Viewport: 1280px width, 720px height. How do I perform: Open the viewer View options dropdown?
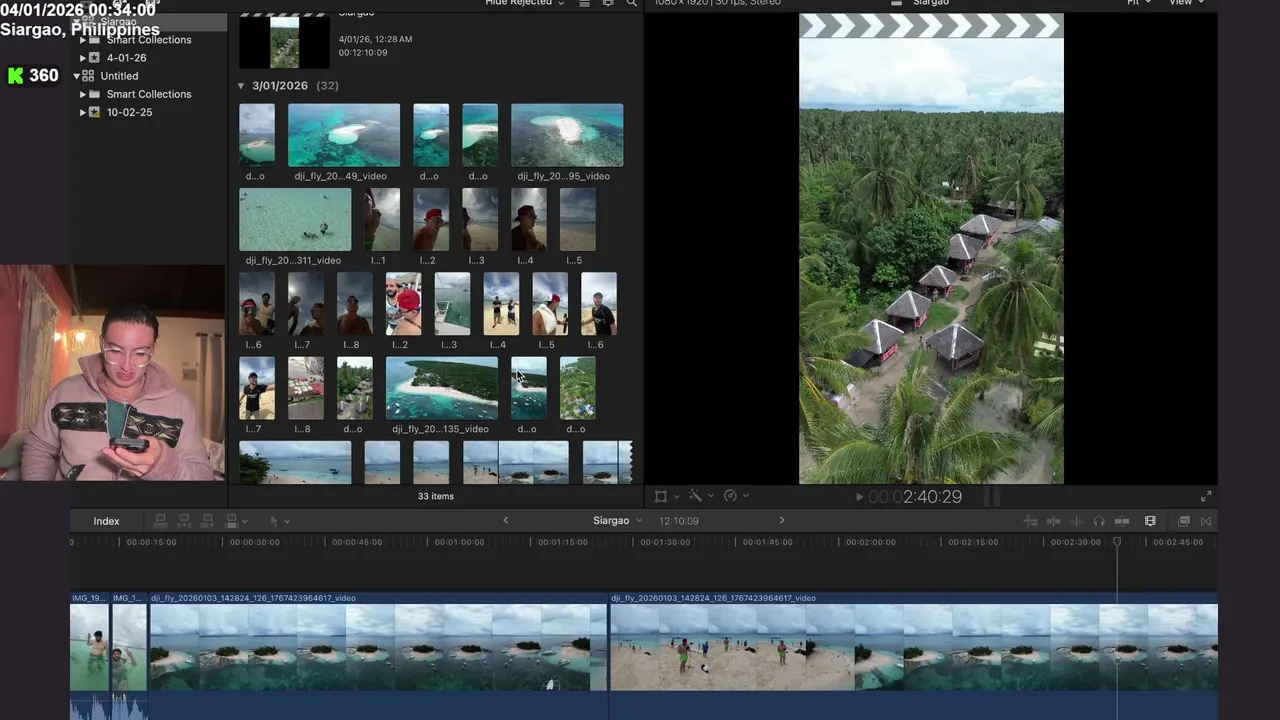coord(1187,3)
